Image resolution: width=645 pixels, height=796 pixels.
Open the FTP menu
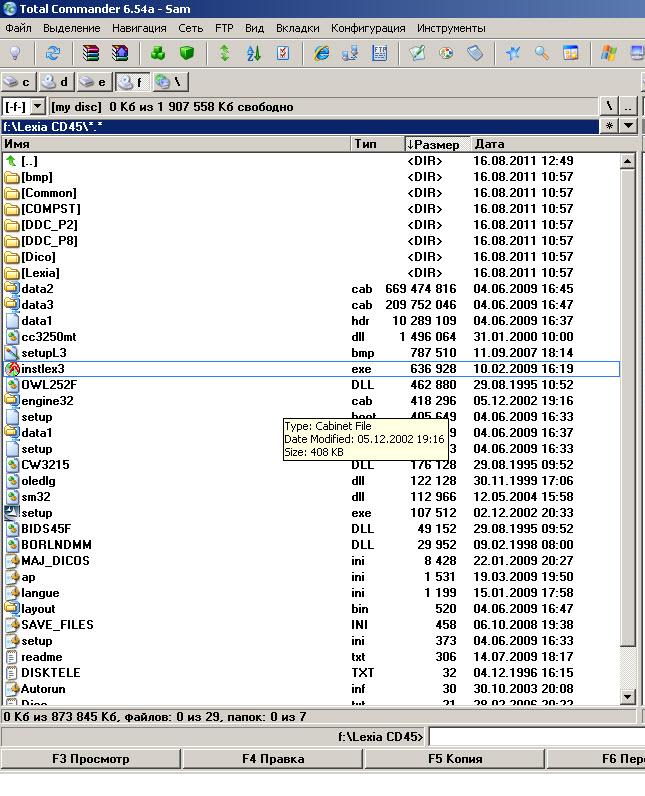pyautogui.click(x=224, y=28)
